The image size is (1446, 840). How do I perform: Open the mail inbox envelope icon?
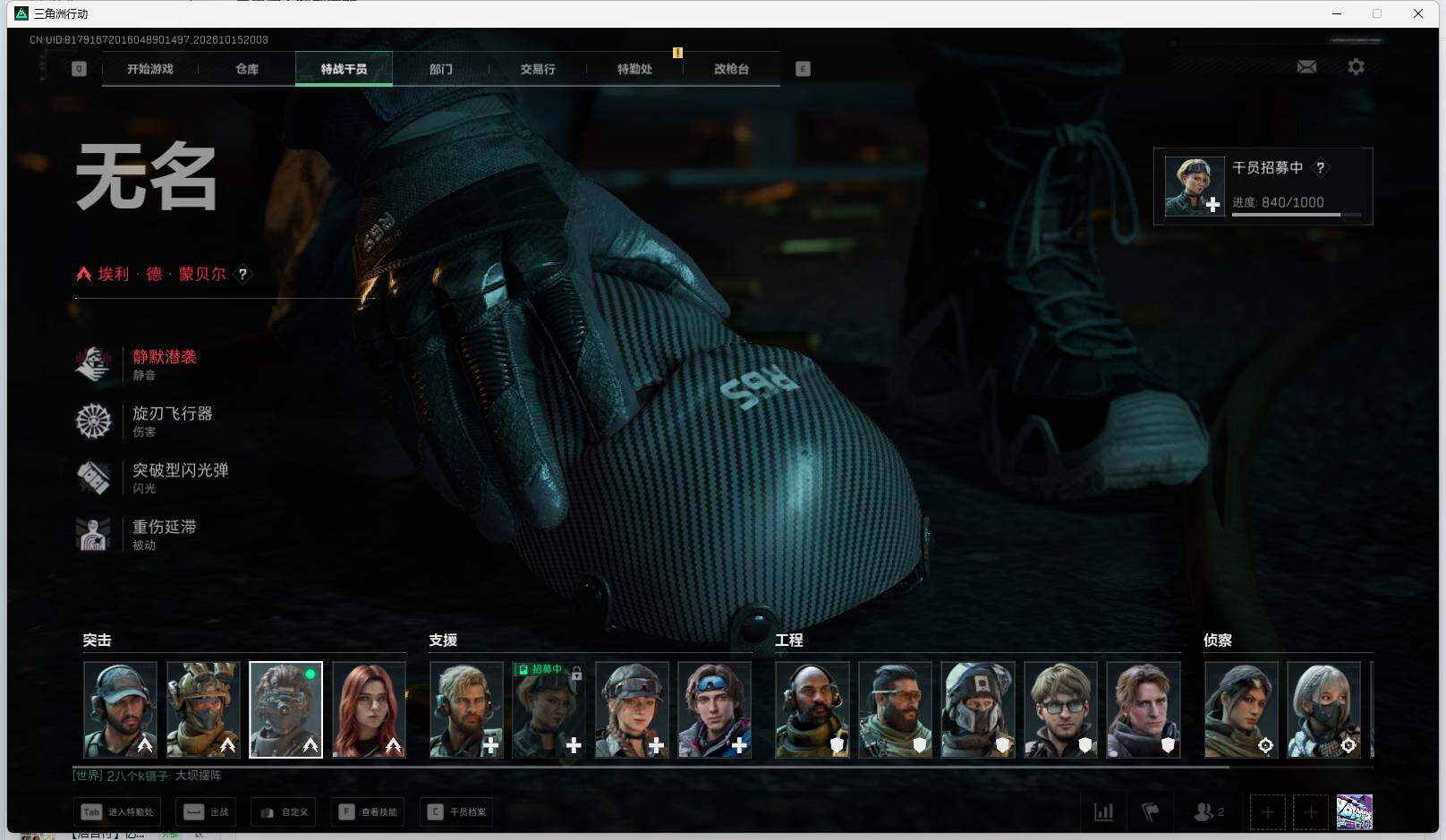point(1306,67)
